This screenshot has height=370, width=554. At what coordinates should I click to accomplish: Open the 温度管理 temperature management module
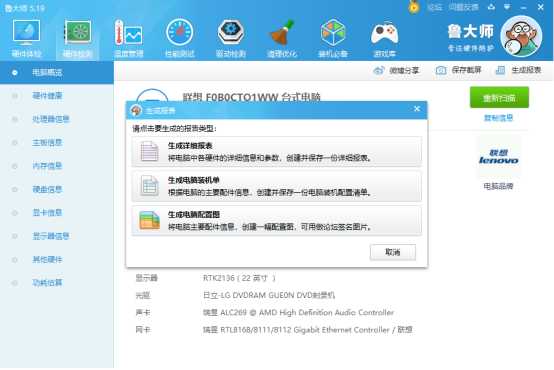[x=129, y=38]
